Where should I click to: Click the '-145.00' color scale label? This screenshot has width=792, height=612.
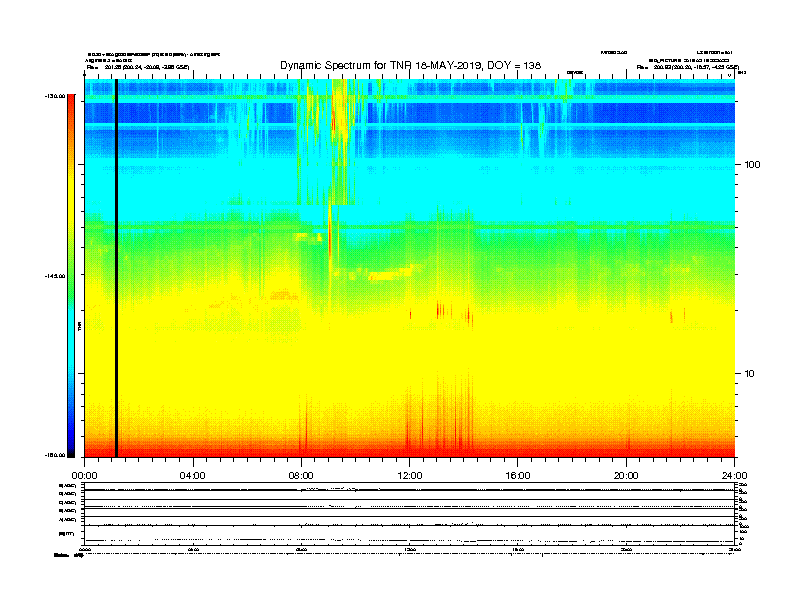pyautogui.click(x=55, y=276)
